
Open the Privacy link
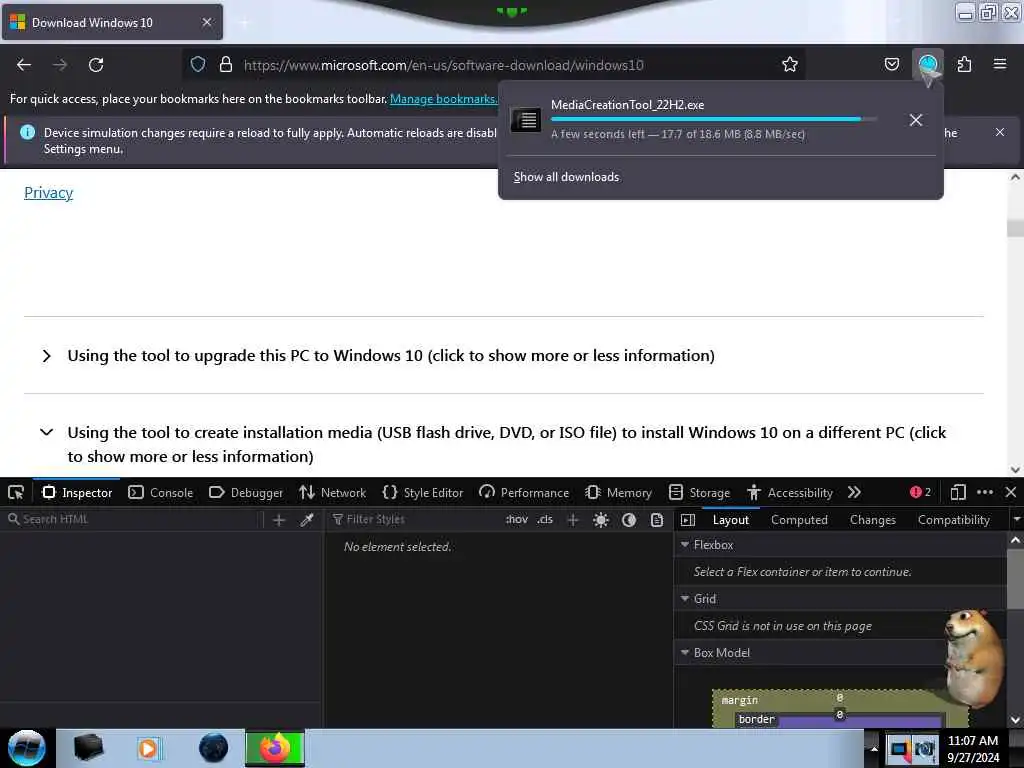48,193
